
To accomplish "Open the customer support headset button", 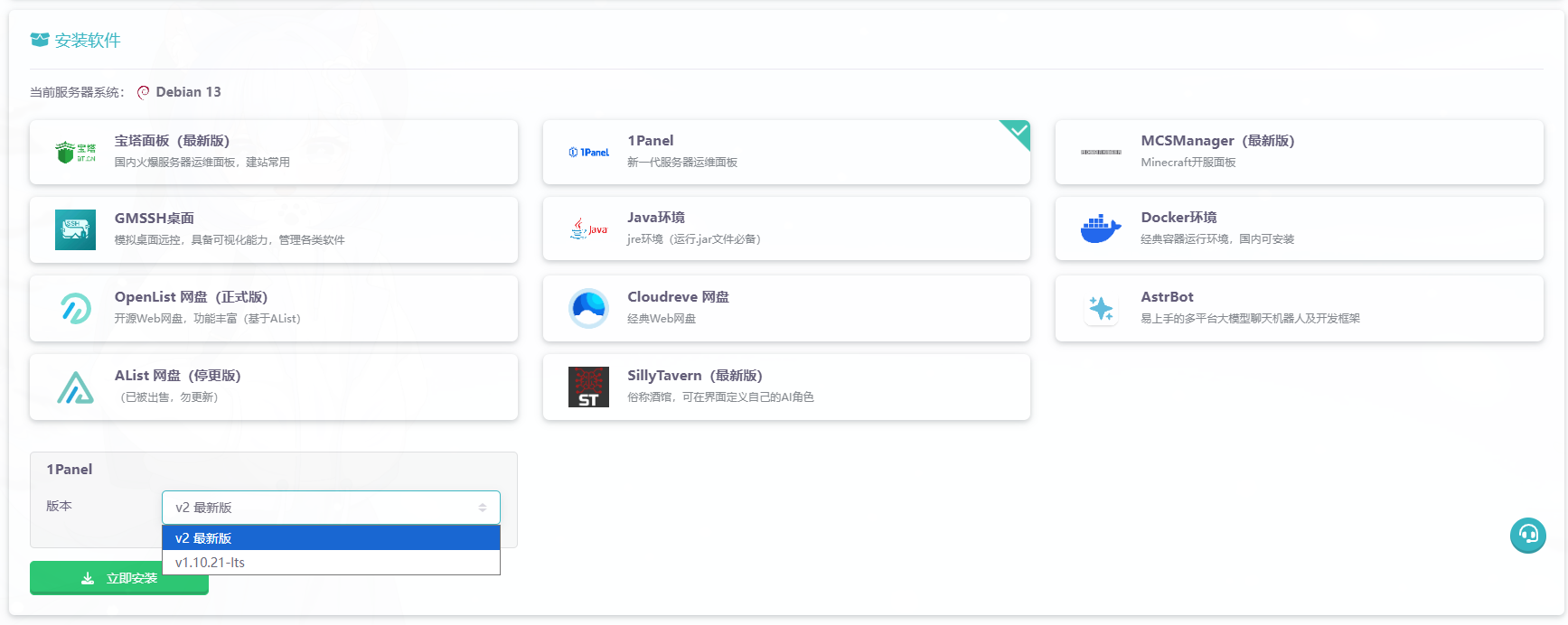I will (x=1527, y=536).
